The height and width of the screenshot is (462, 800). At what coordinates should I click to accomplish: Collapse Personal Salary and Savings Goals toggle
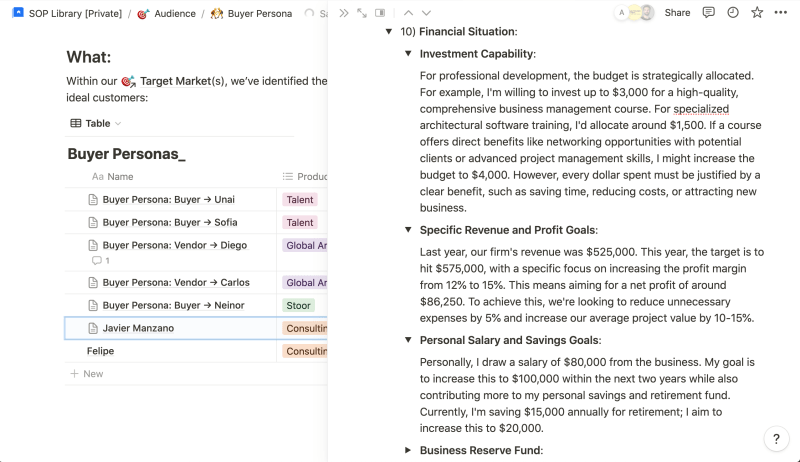pyautogui.click(x=408, y=340)
